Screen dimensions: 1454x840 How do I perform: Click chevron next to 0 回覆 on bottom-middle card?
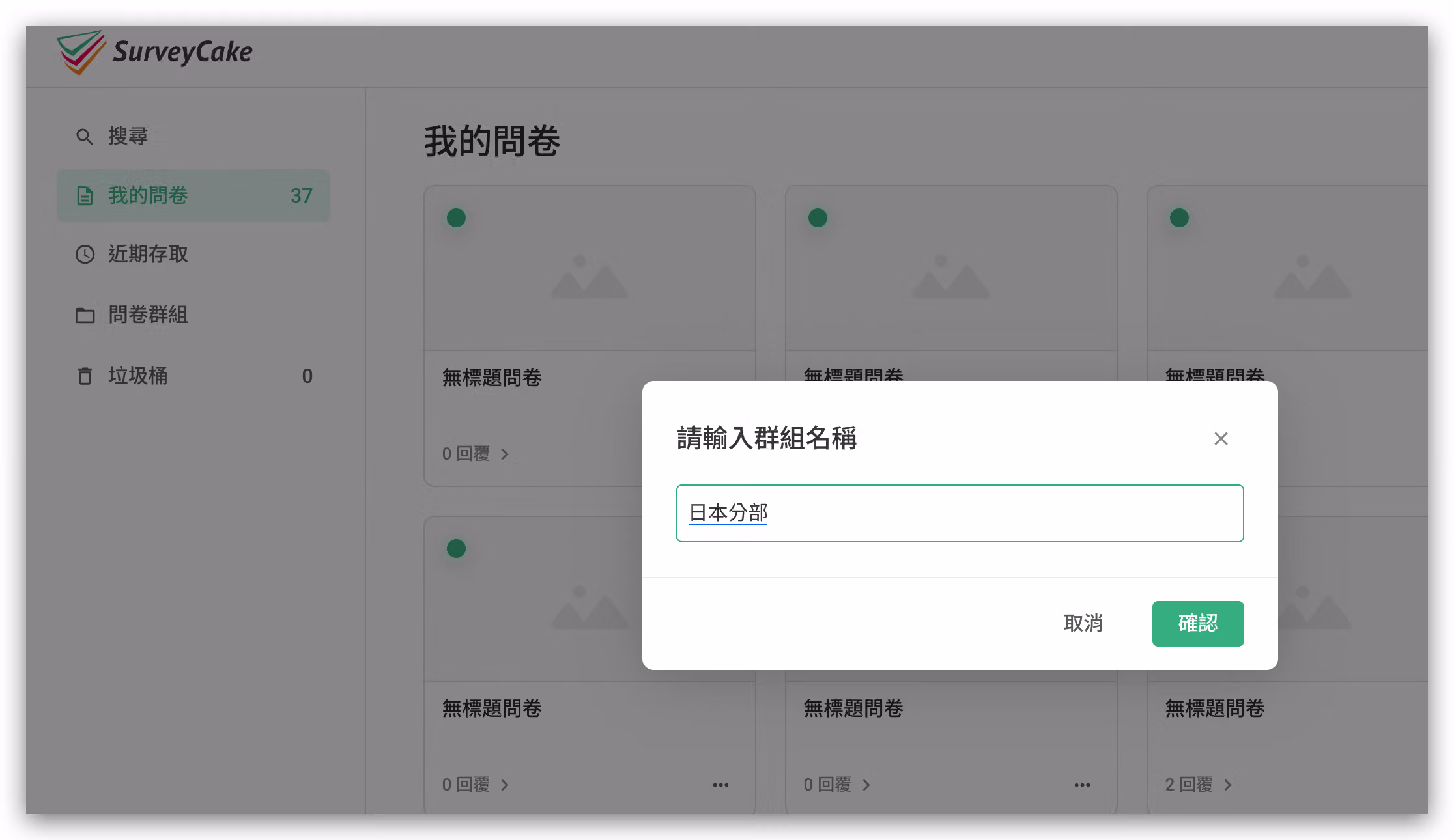866,785
